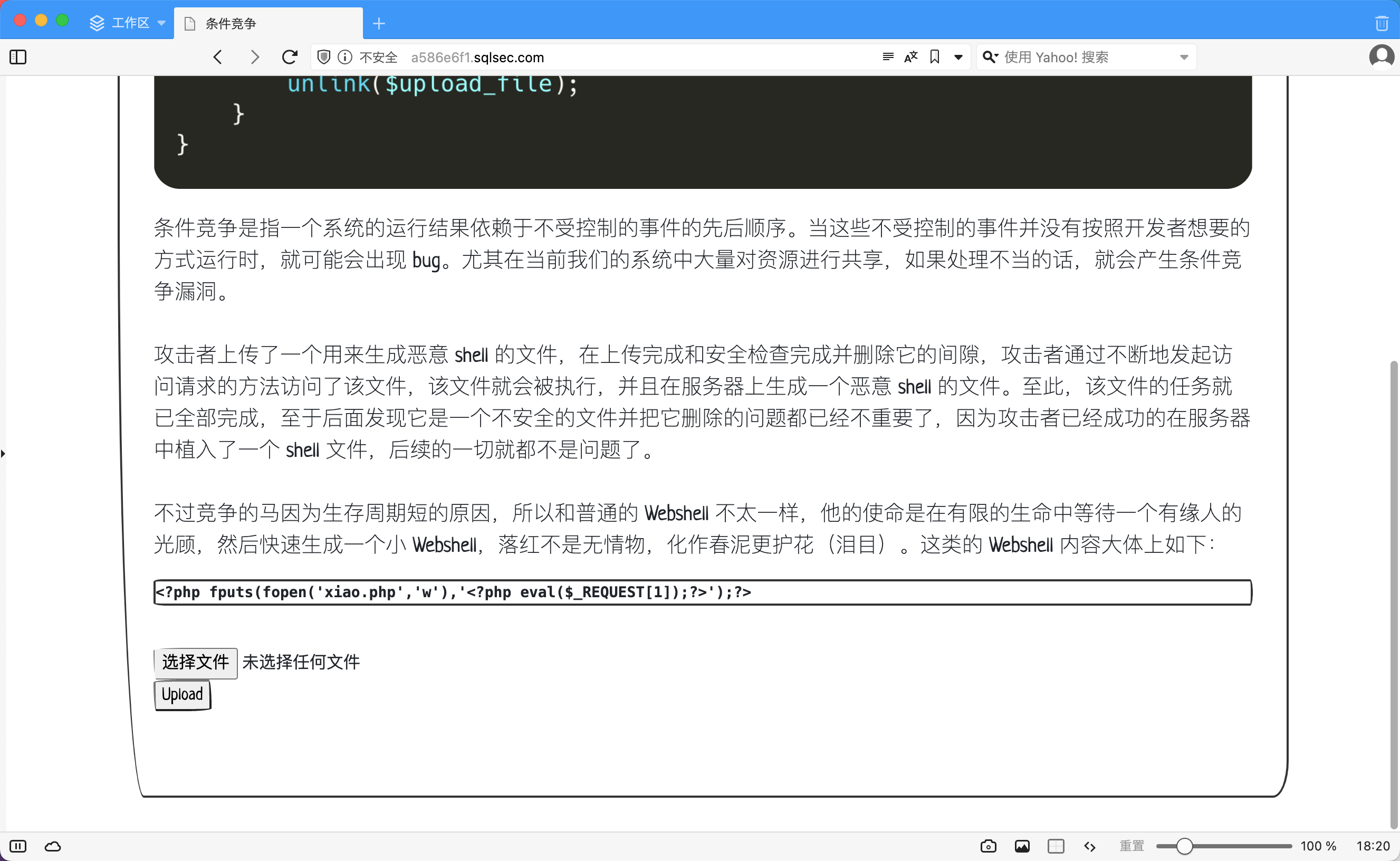The height and width of the screenshot is (861, 1400).
Task: Expand address bar history dropdown
Action: click(959, 57)
